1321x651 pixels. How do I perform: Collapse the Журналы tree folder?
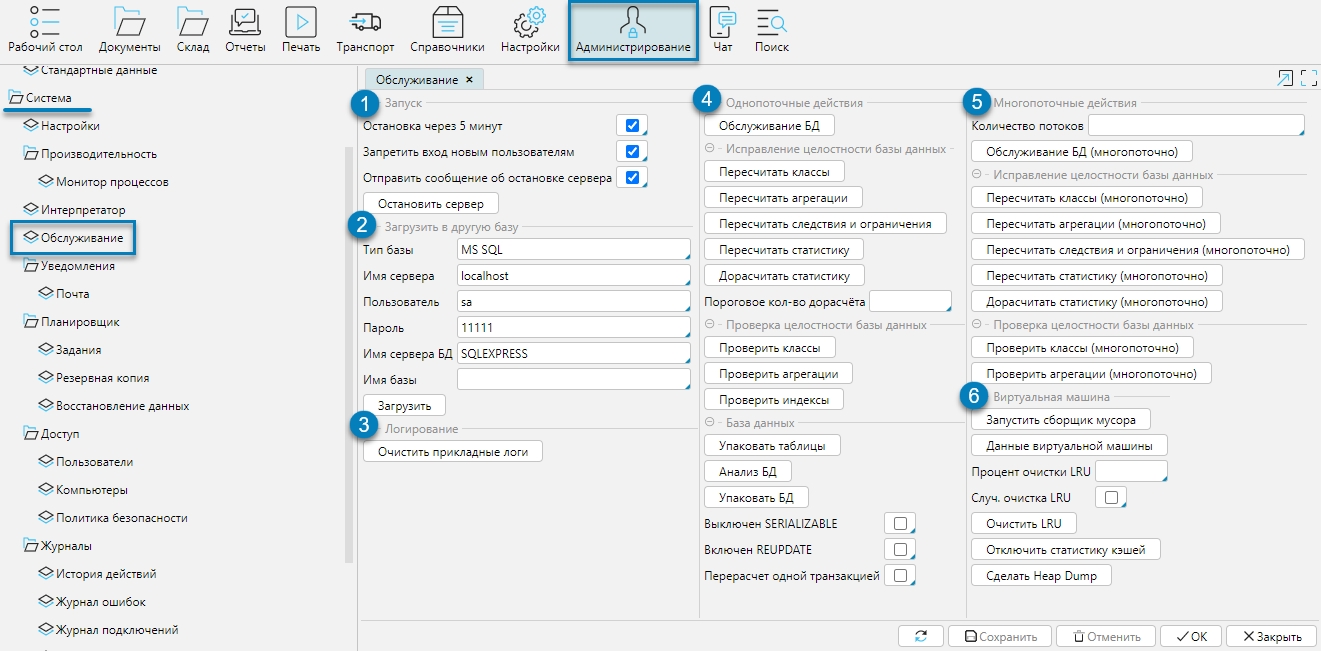[30, 546]
